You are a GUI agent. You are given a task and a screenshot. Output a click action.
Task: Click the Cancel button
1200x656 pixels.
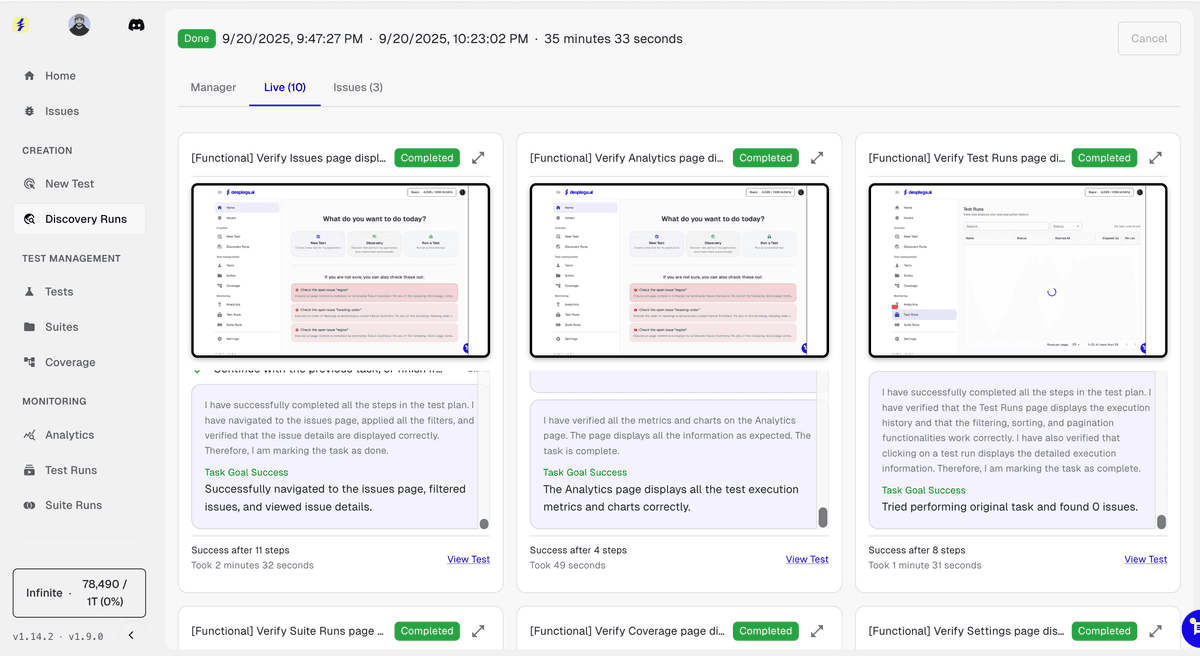1148,38
